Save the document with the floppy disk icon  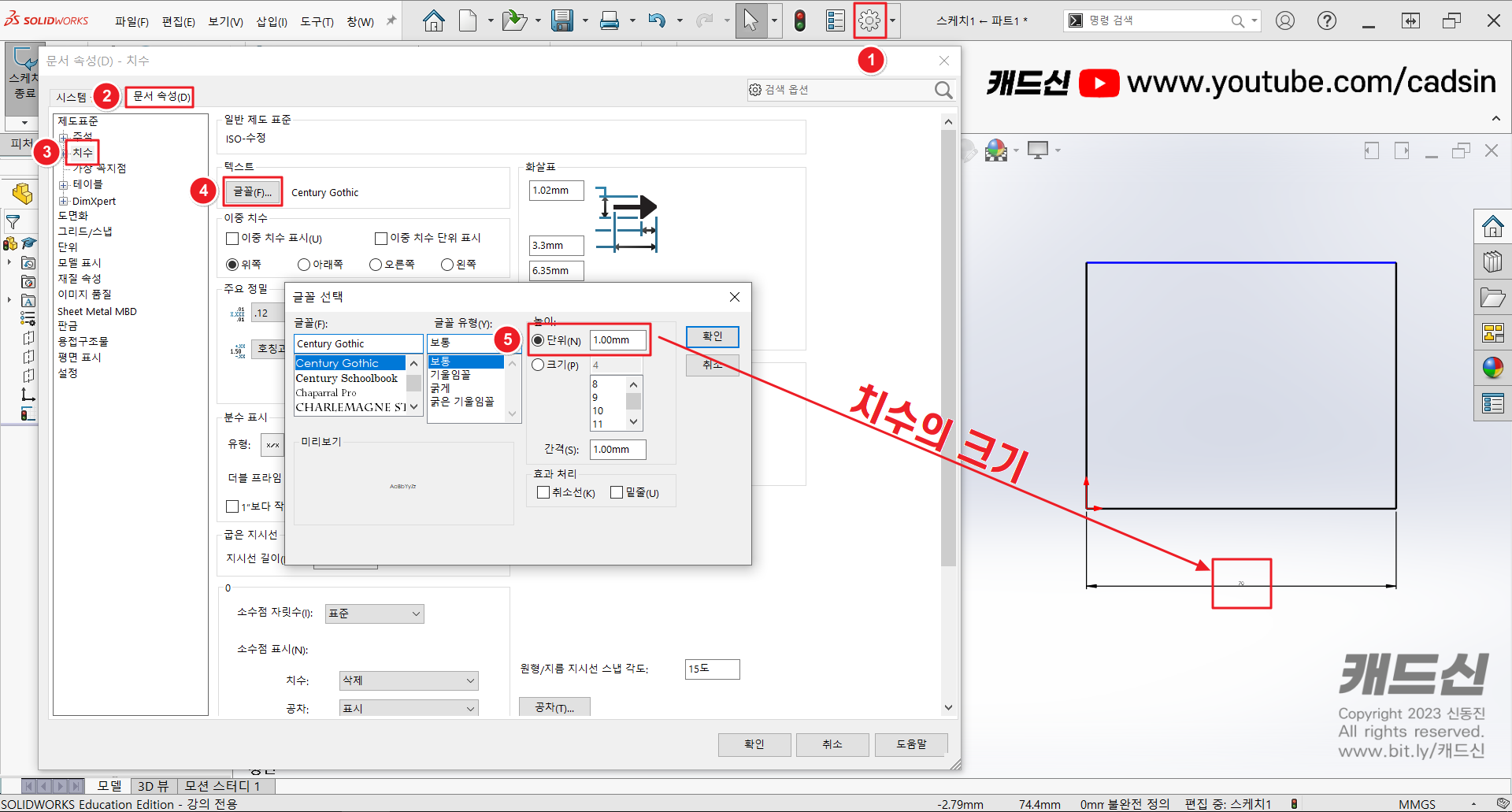[x=562, y=20]
